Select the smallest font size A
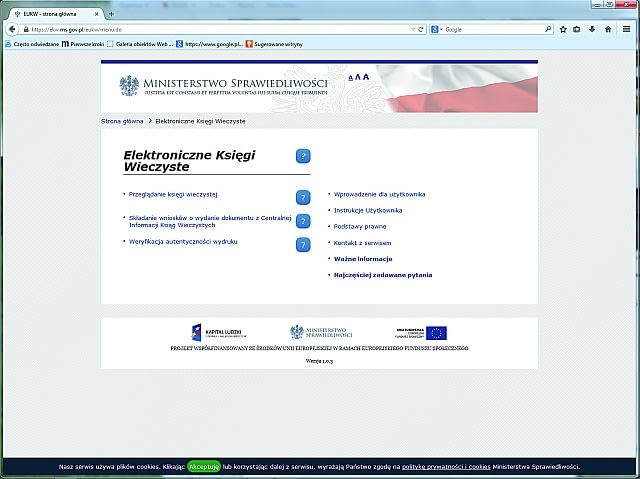 click(351, 78)
